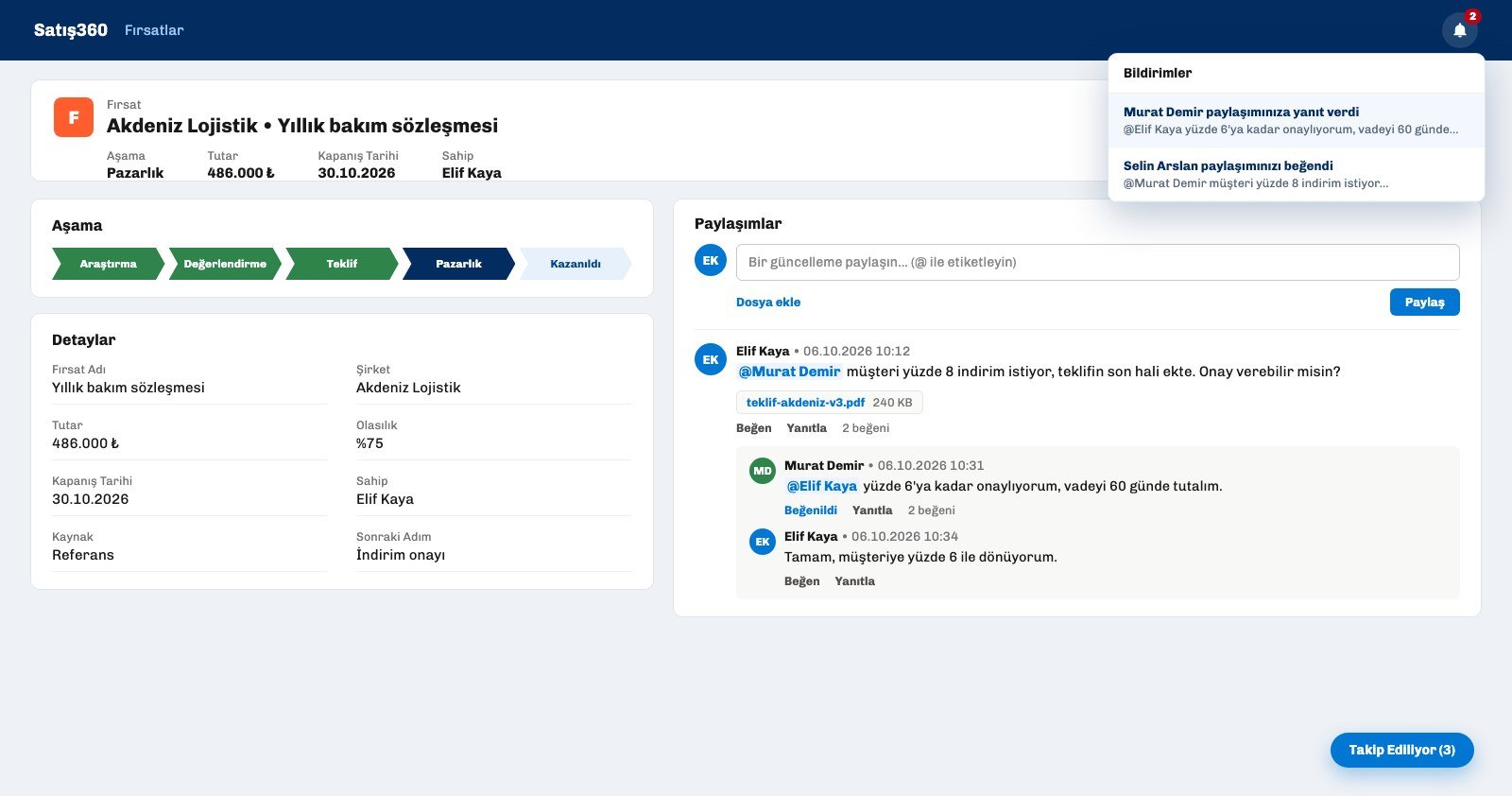Select the Kazanıldı stage
Image resolution: width=1512 pixels, height=796 pixels.
(x=576, y=264)
